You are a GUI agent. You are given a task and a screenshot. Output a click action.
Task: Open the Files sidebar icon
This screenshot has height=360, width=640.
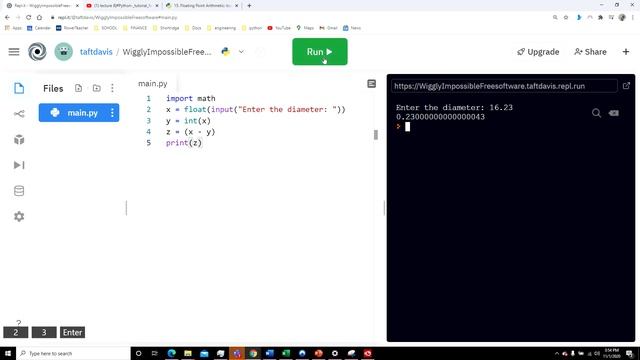(x=19, y=88)
